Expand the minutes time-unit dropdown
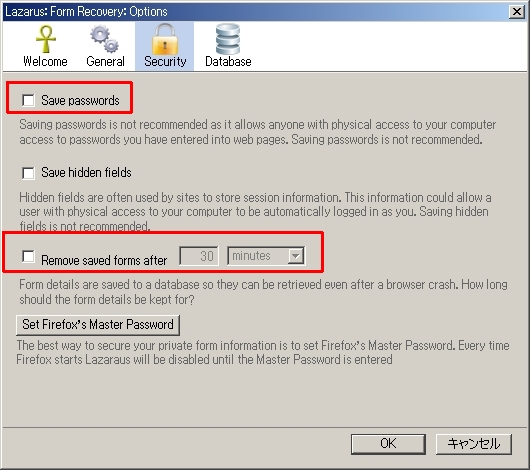530x470 pixels. tap(266, 256)
